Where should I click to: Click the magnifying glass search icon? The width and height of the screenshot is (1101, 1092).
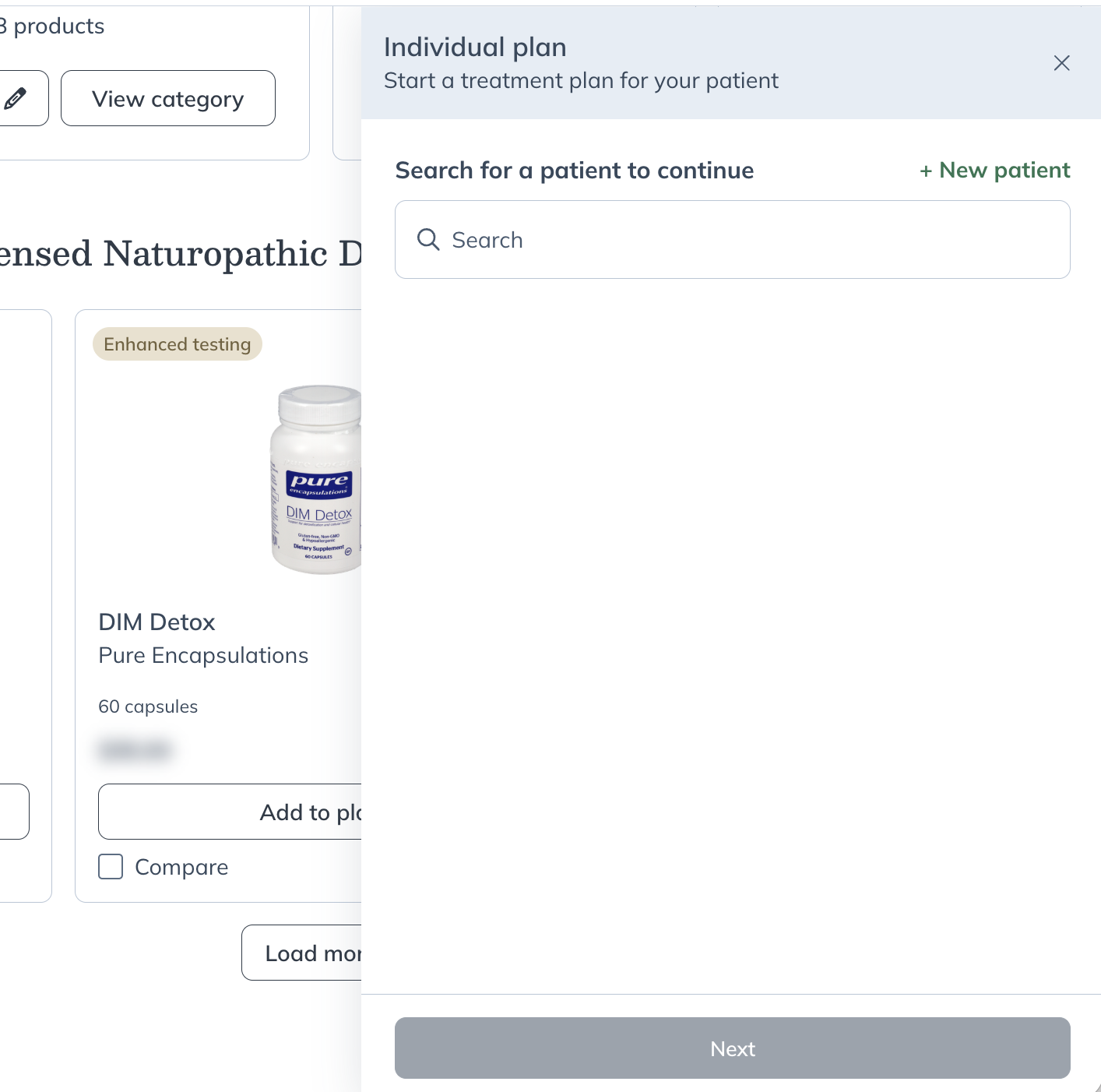pos(429,239)
